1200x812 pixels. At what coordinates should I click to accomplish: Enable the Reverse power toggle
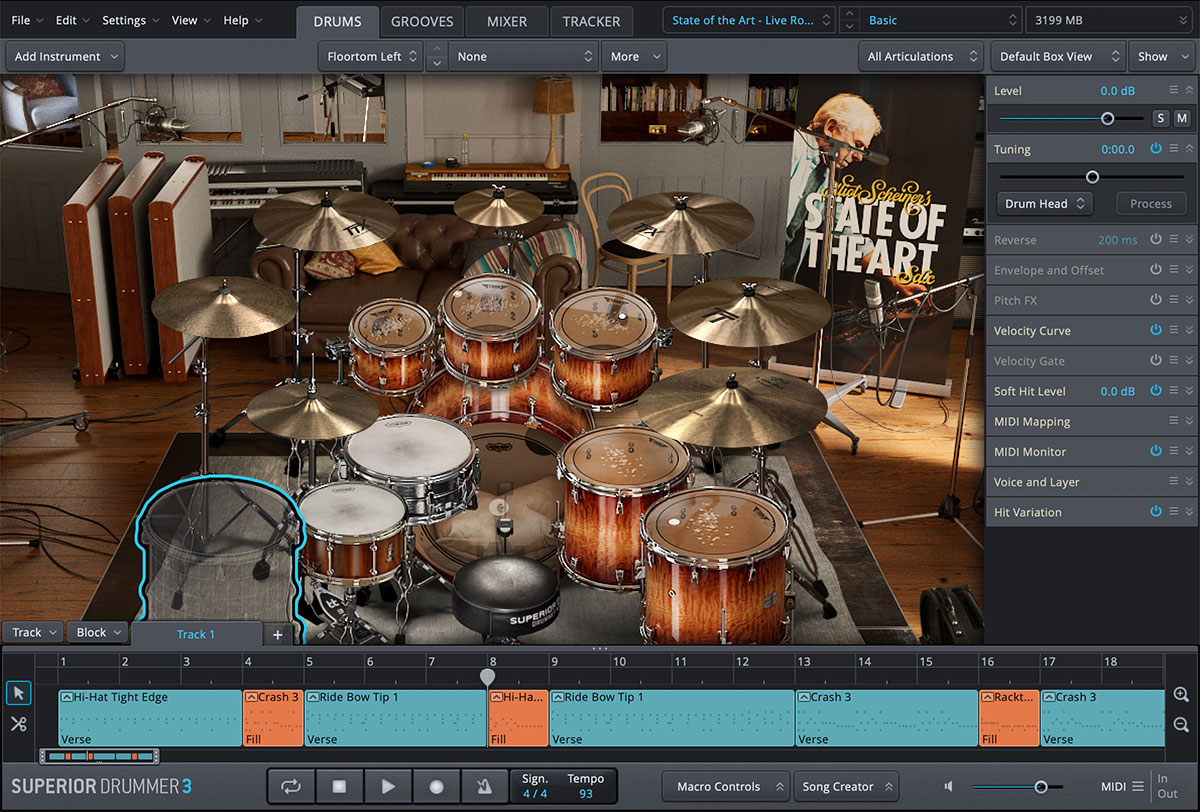[1156, 240]
